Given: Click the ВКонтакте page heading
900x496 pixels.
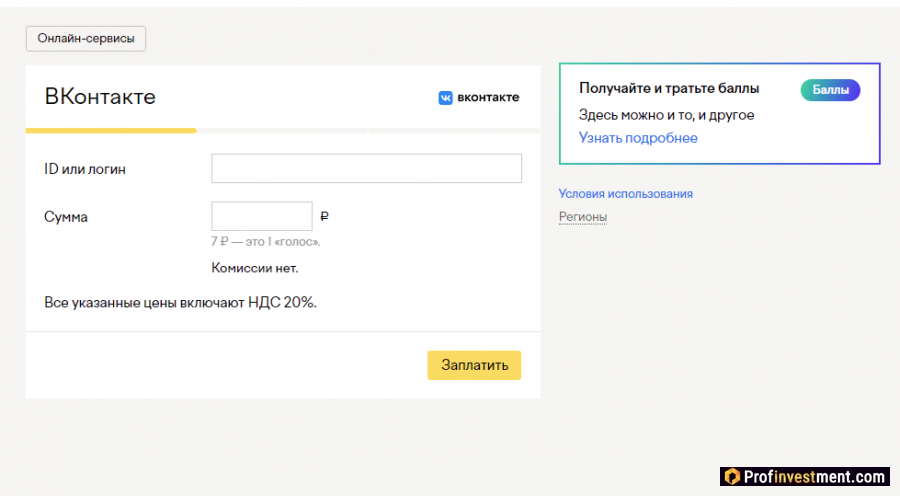Looking at the screenshot, I should [100, 96].
